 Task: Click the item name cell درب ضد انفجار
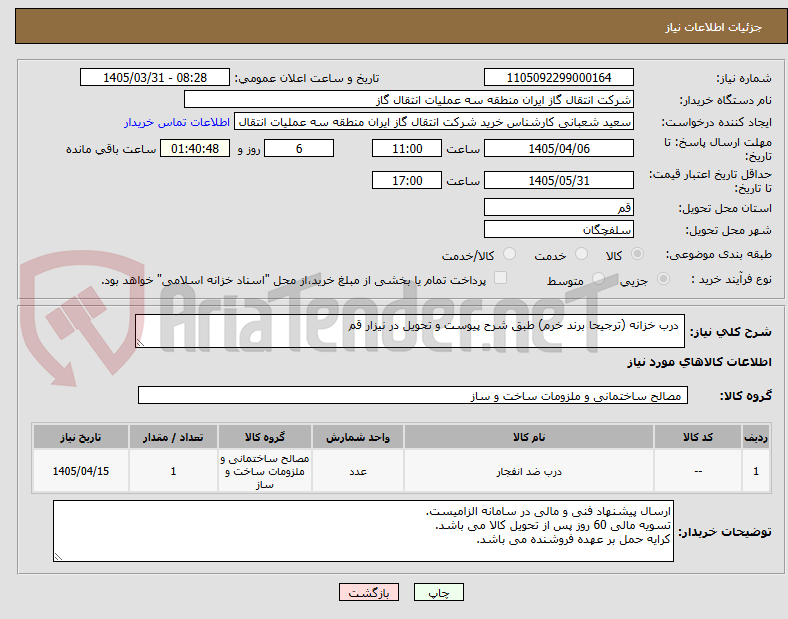tap(529, 471)
